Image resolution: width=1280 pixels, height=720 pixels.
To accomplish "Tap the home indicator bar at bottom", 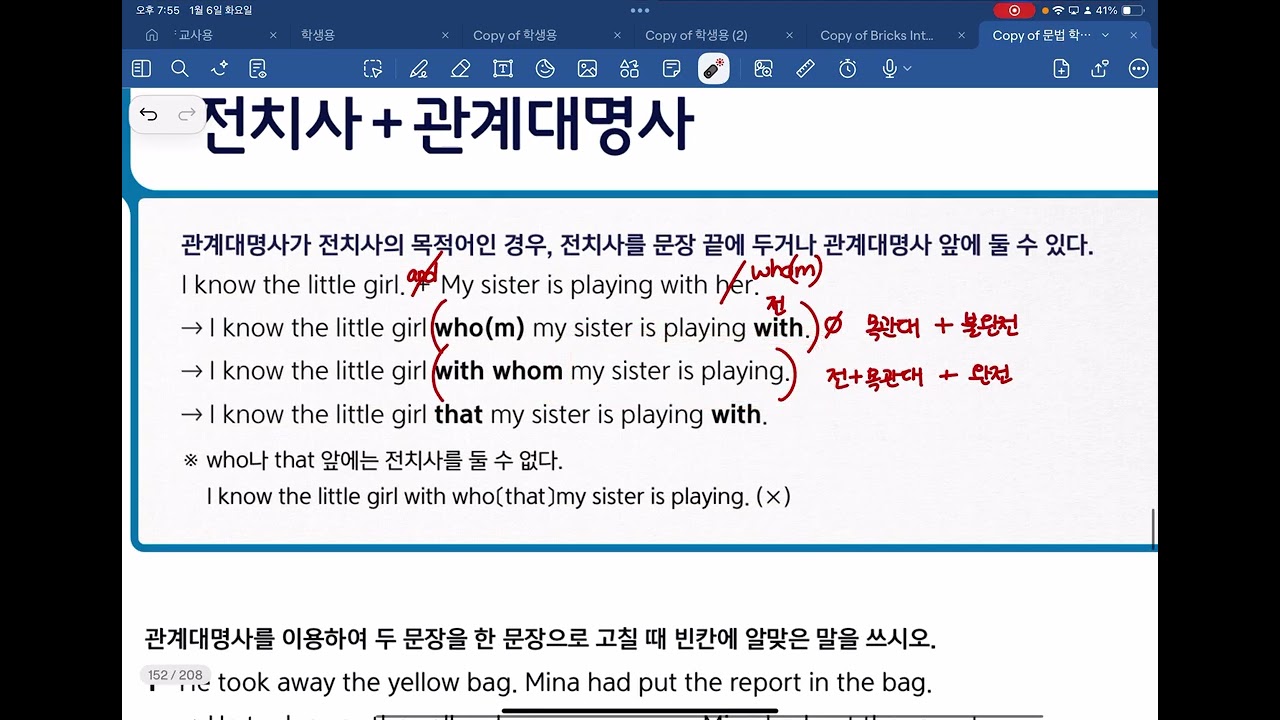I will [x=640, y=712].
